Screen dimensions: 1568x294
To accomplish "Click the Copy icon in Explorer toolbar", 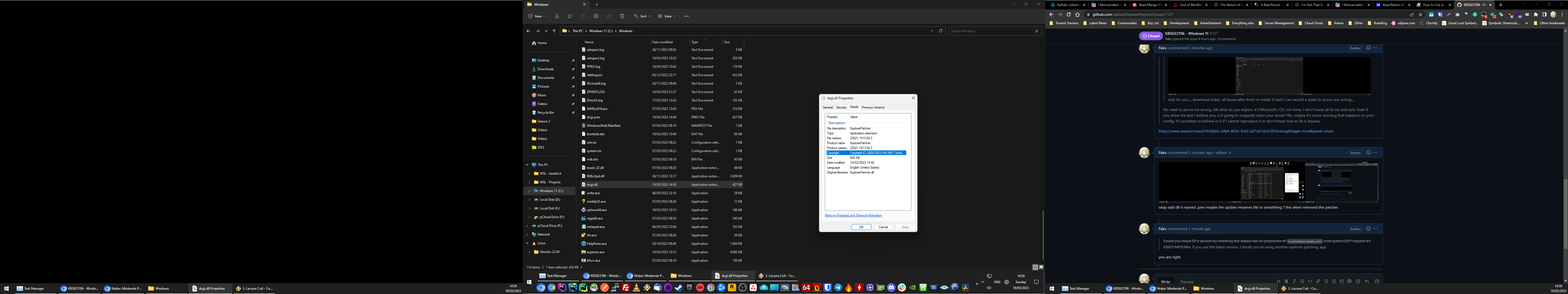I will click(x=570, y=16).
